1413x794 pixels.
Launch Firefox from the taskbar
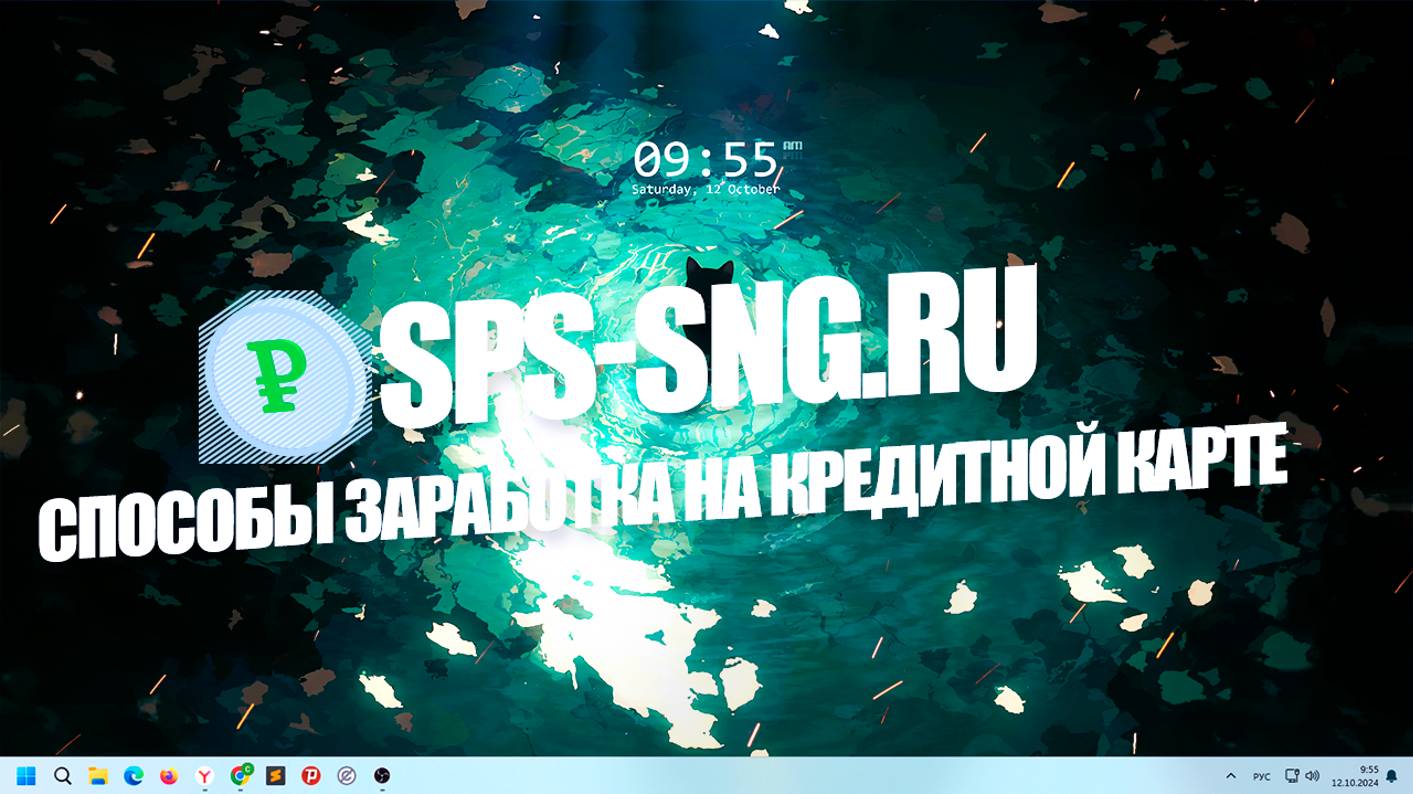pos(169,775)
